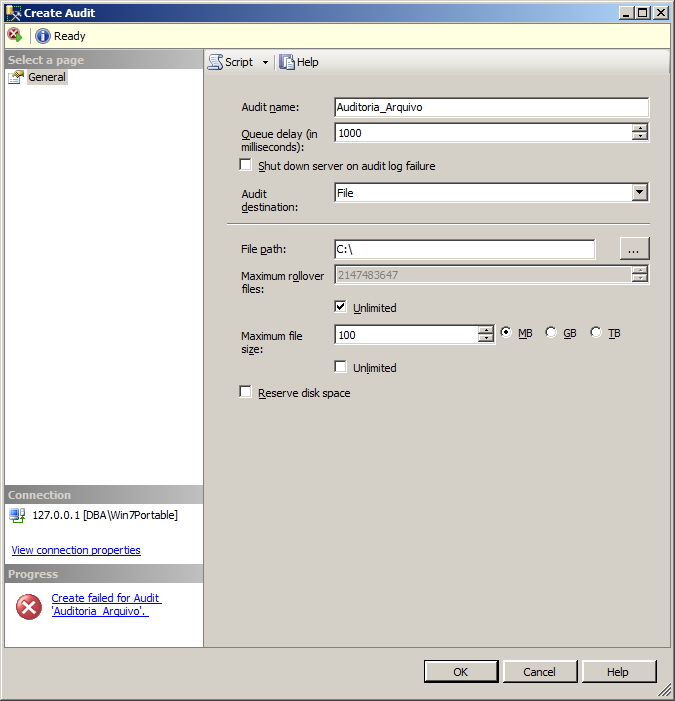Click the Audit name input field
The image size is (675, 701).
[491, 107]
